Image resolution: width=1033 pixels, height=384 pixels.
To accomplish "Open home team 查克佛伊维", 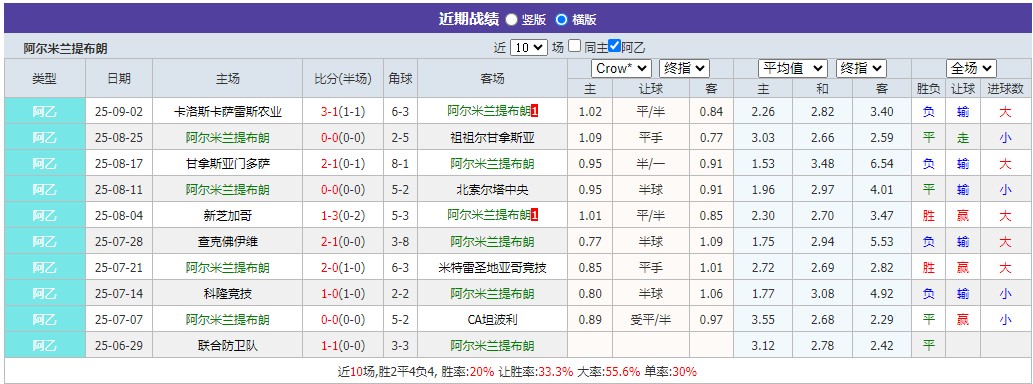I will [227, 242].
